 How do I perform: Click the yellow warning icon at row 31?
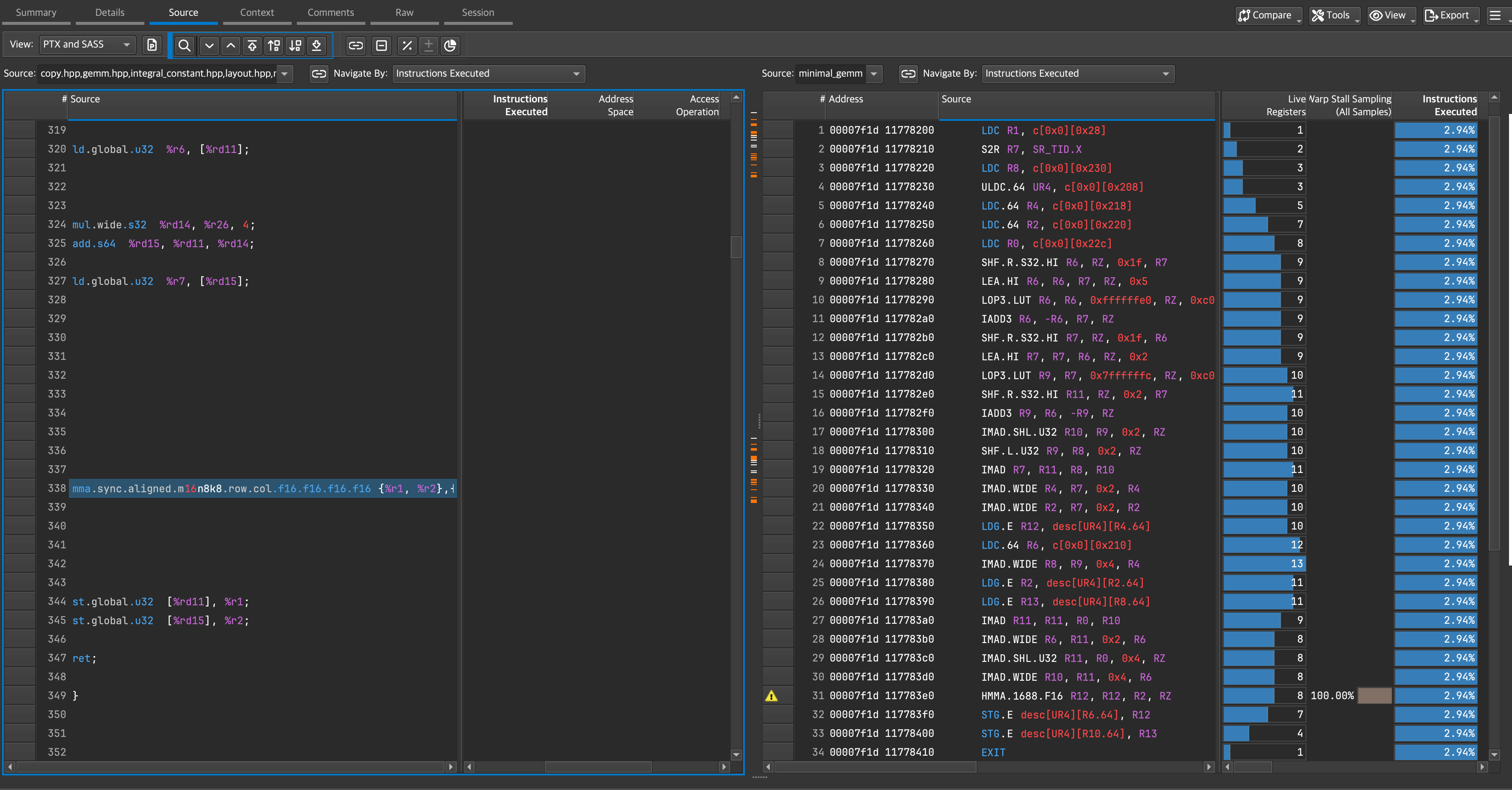coord(771,696)
